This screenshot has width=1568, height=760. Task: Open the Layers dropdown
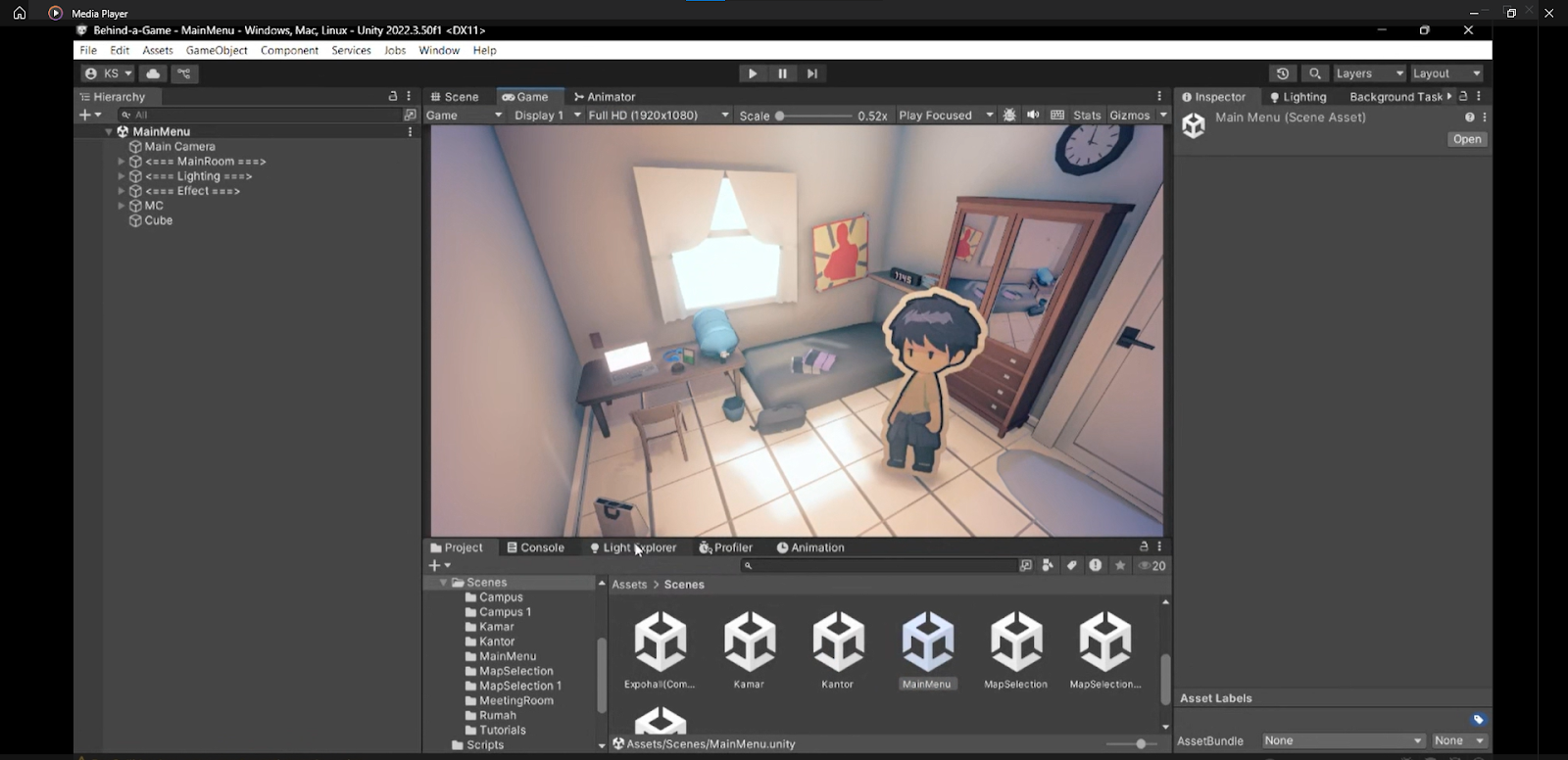(x=1368, y=73)
